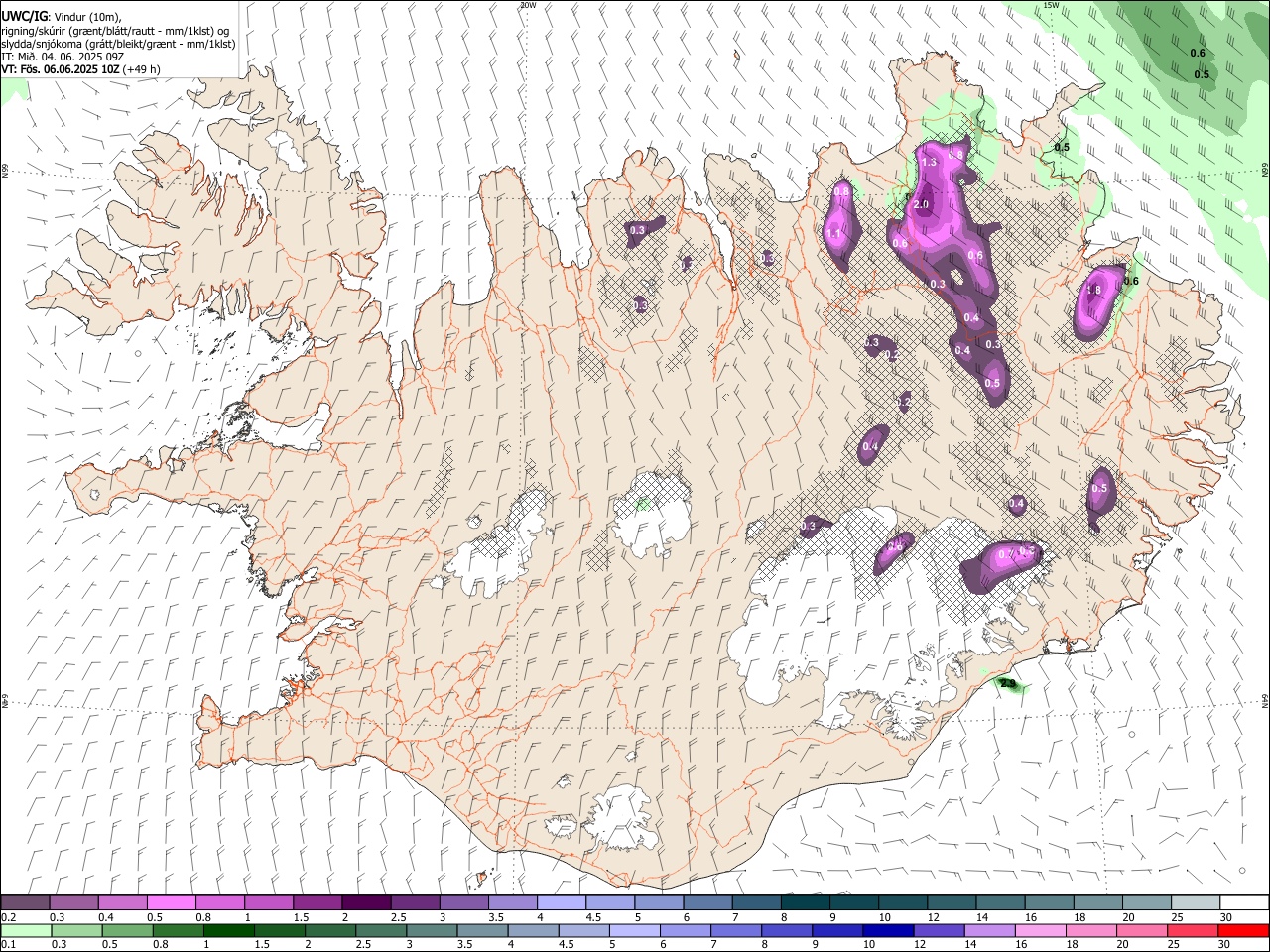
Task: Click the '1.3' snowfall value label
Action: tap(929, 162)
